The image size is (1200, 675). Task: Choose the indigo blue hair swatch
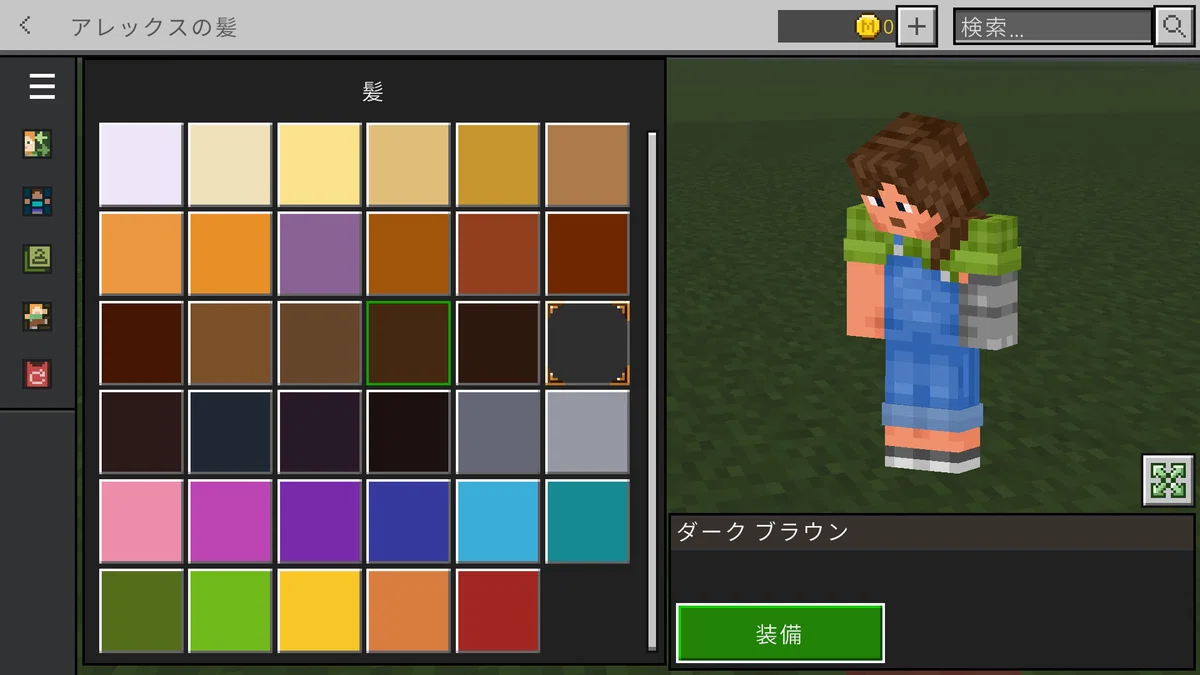click(x=408, y=521)
